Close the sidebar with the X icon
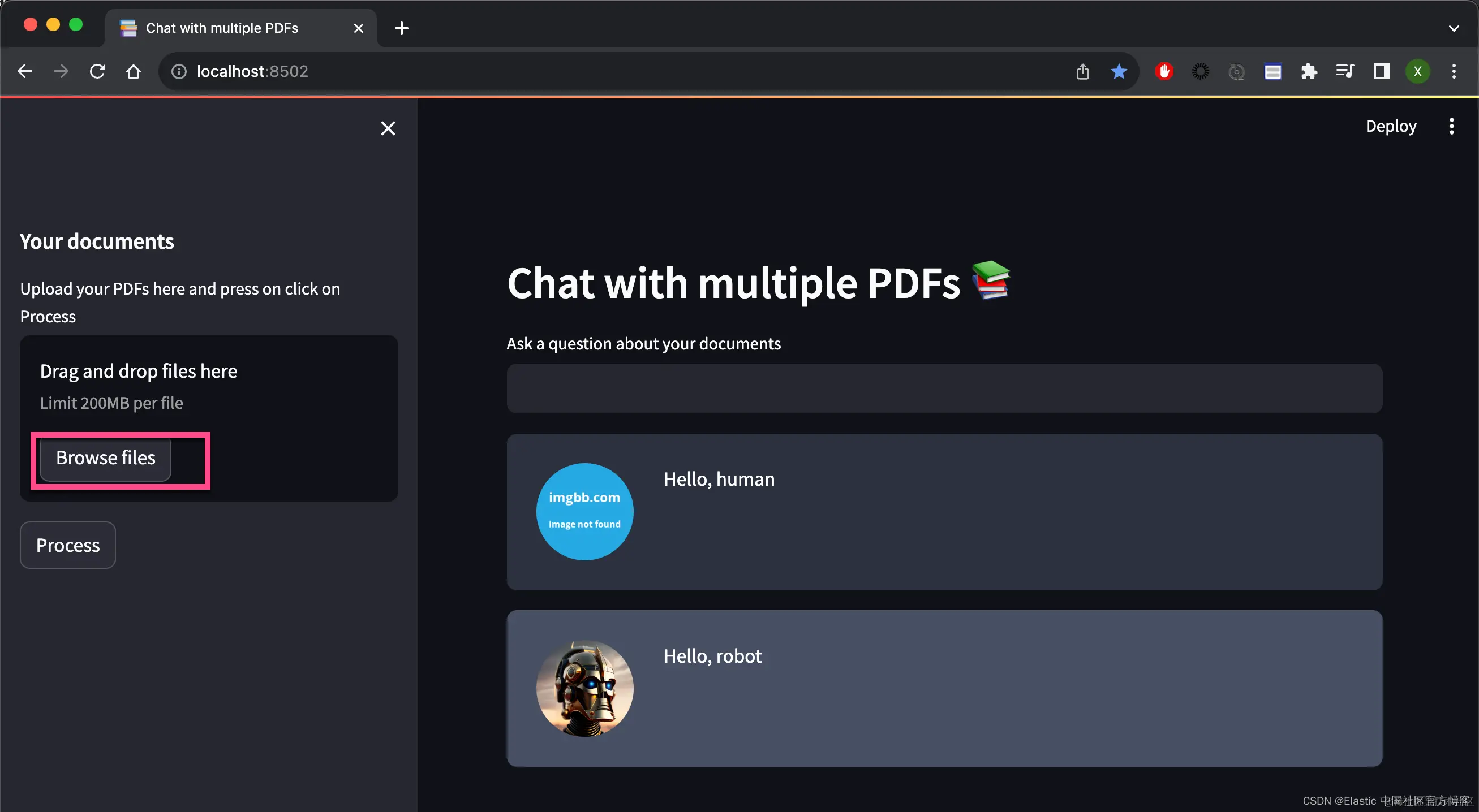The height and width of the screenshot is (812, 1479). [388, 128]
